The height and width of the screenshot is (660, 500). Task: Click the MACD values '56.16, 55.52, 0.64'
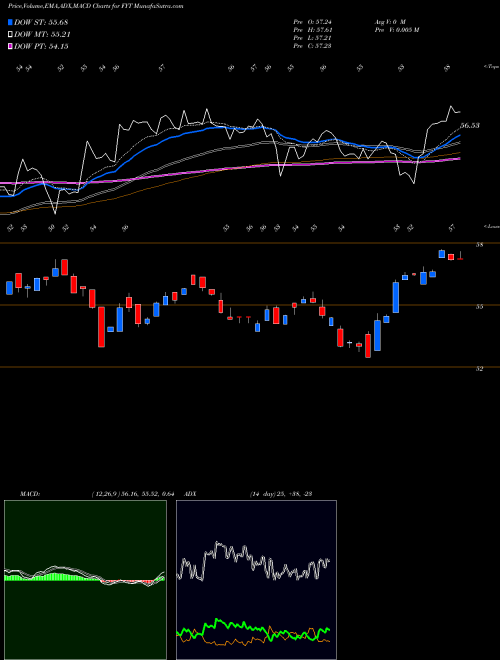[149, 494]
